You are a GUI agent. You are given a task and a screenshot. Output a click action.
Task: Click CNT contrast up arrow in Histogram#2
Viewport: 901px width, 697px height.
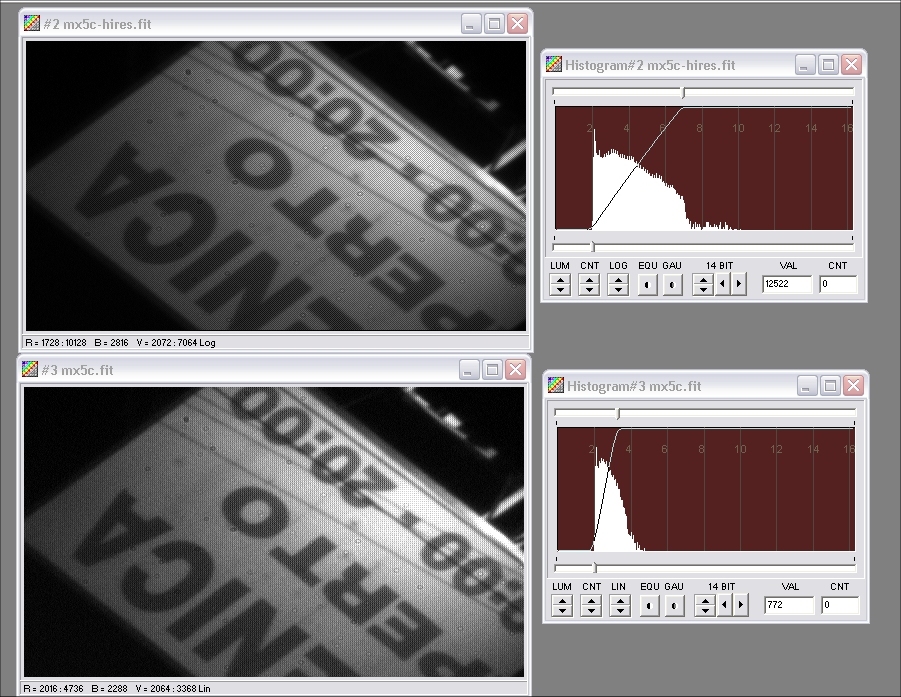coord(590,280)
